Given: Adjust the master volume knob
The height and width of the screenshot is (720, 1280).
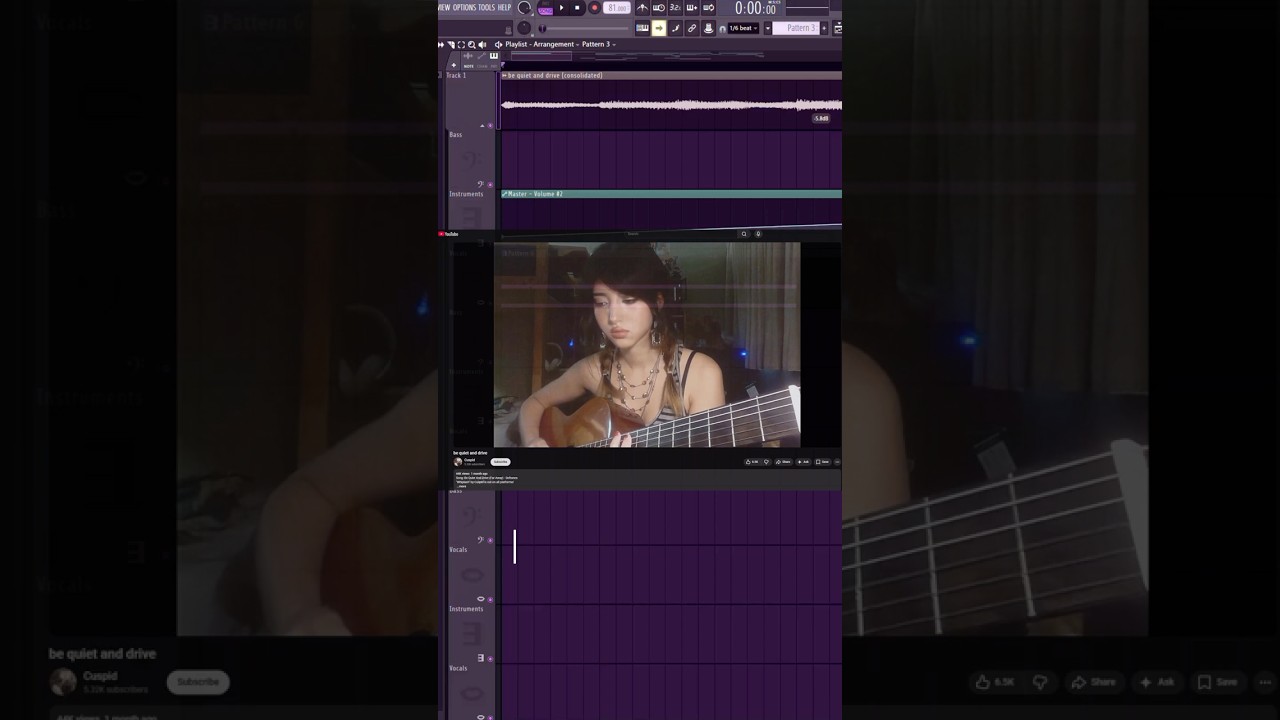Looking at the screenshot, I should (x=524, y=7).
